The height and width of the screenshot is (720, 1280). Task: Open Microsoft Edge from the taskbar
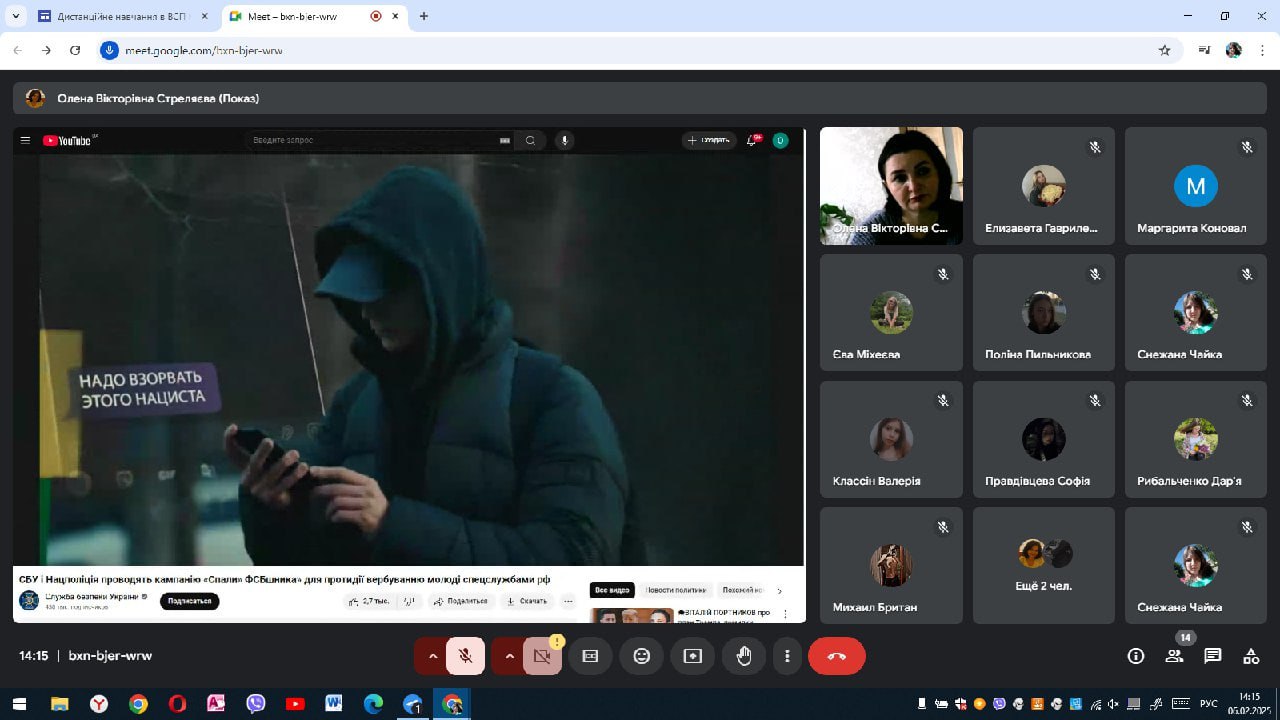point(373,704)
